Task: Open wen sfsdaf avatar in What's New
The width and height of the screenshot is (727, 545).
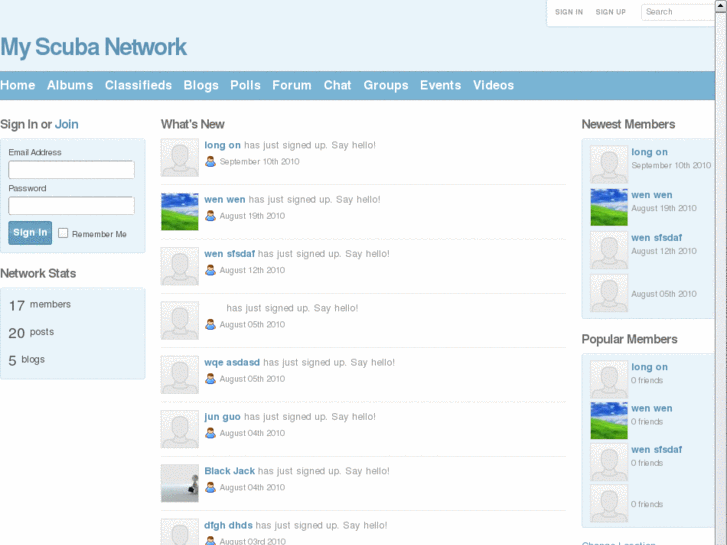Action: point(180,266)
